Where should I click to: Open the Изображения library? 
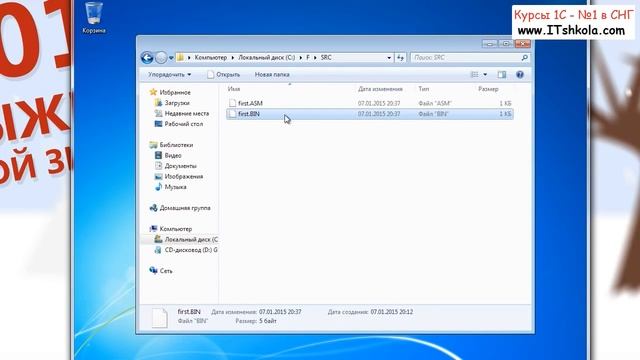click(184, 177)
